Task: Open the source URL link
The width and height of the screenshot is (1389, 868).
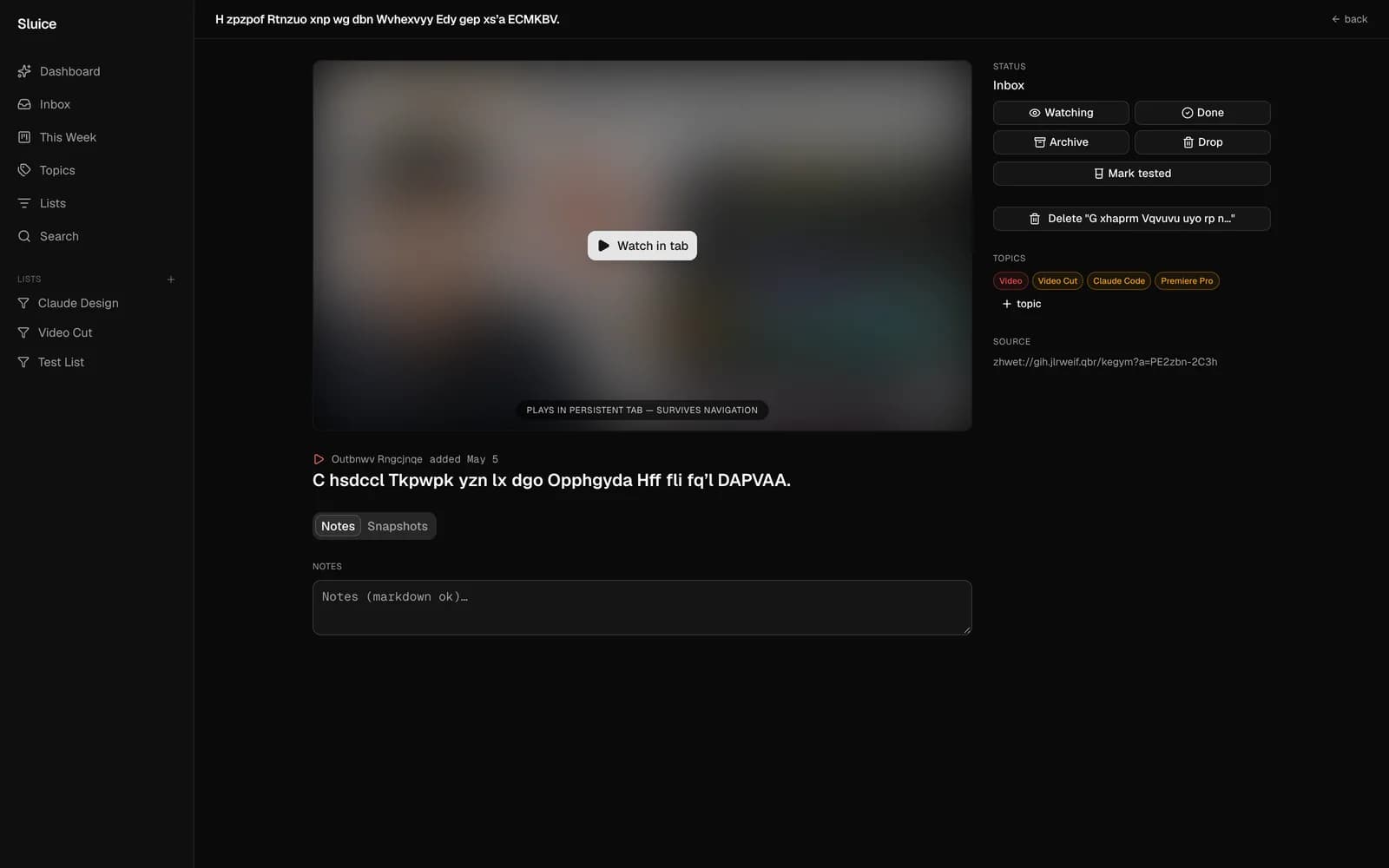Action: pyautogui.click(x=1105, y=362)
